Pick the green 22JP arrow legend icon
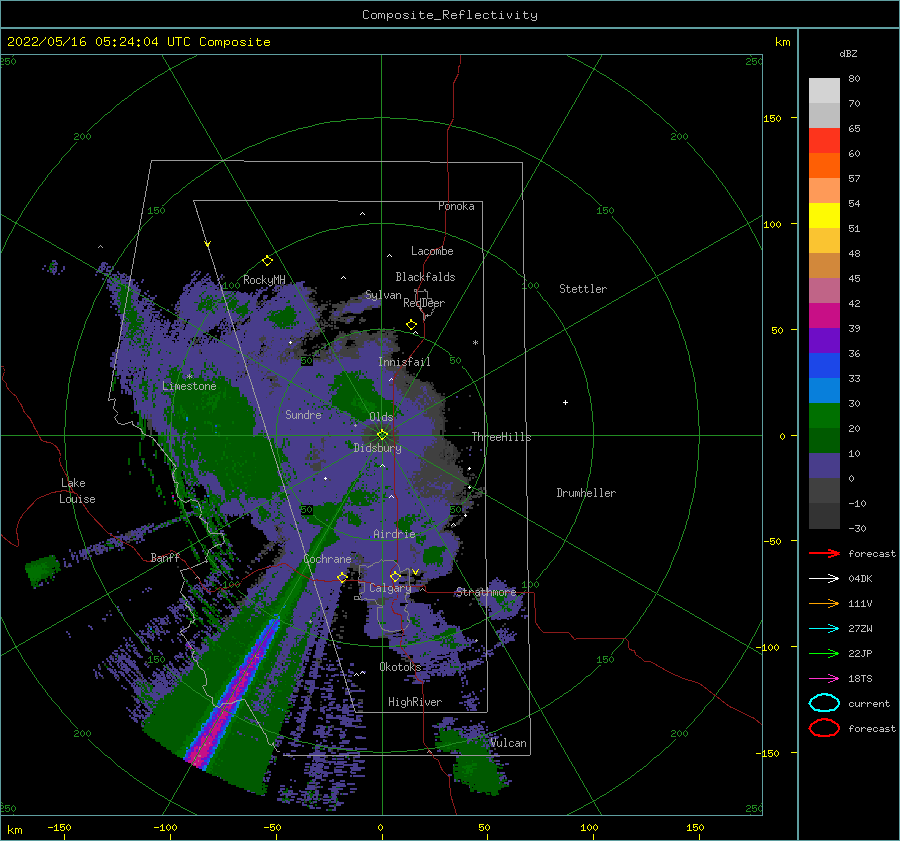The width and height of the screenshot is (900, 841). [824, 653]
